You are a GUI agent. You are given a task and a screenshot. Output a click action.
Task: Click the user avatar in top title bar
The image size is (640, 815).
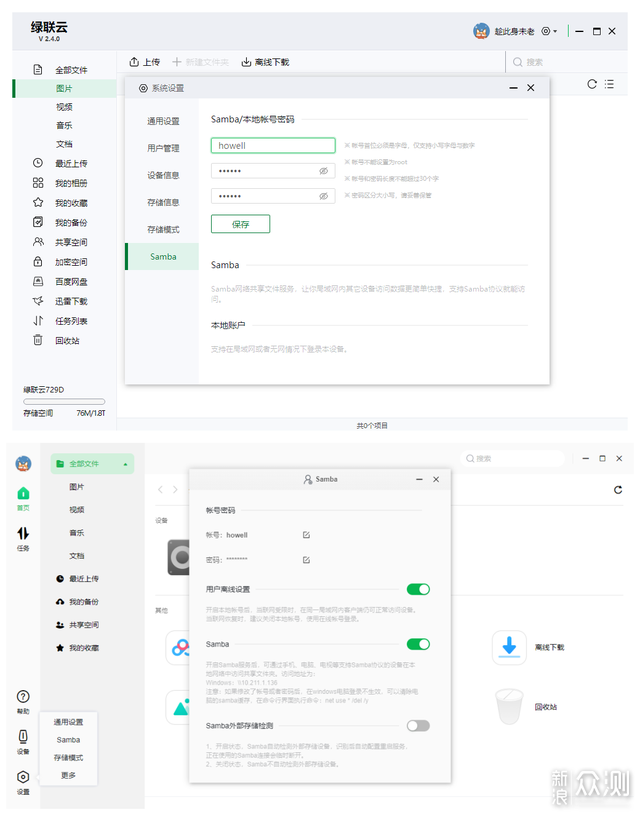pos(481,31)
